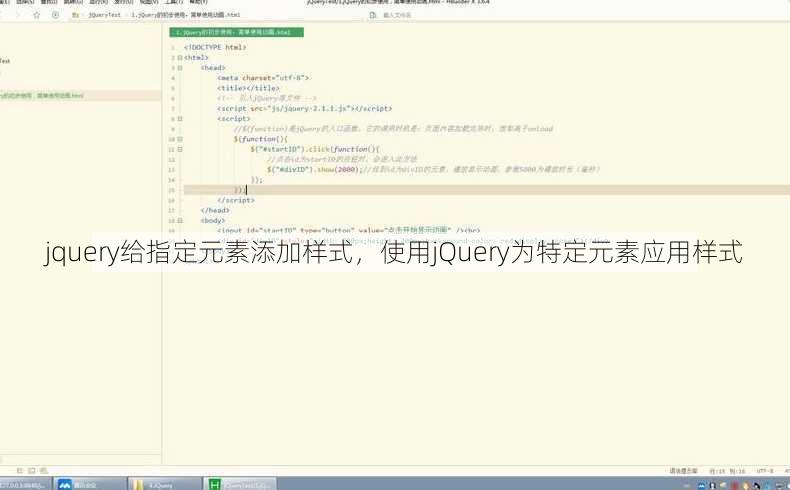Viewport: 790px width, 490px height.
Task: Click the blue meeting icon in system tray
Action: tap(701, 485)
